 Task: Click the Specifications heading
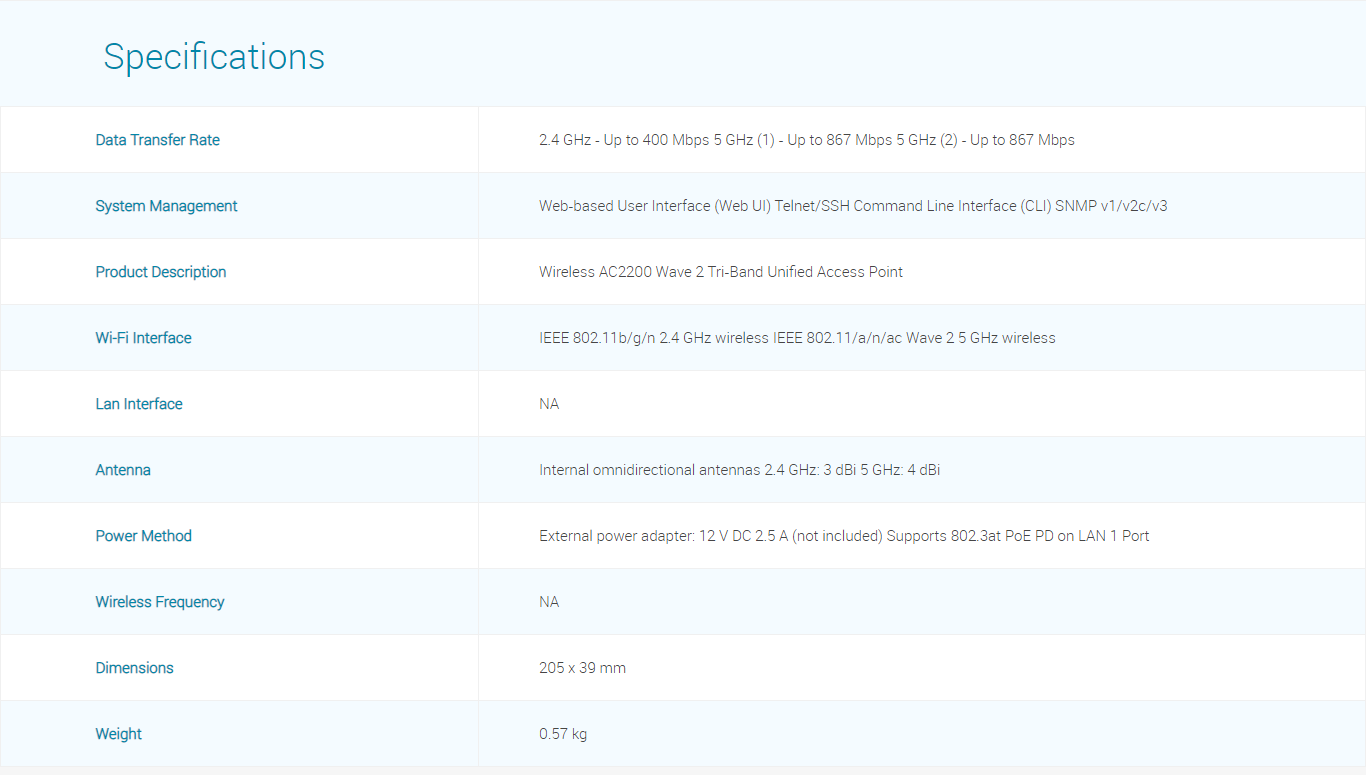tap(214, 57)
